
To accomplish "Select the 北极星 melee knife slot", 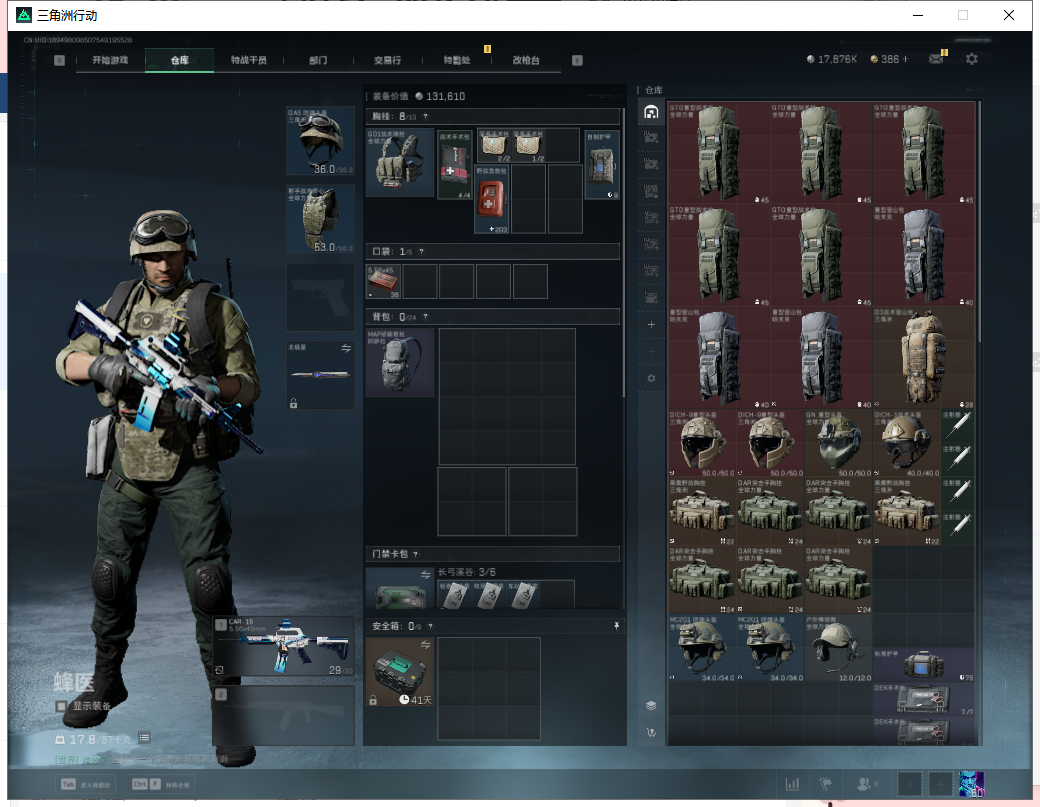I will 320,375.
